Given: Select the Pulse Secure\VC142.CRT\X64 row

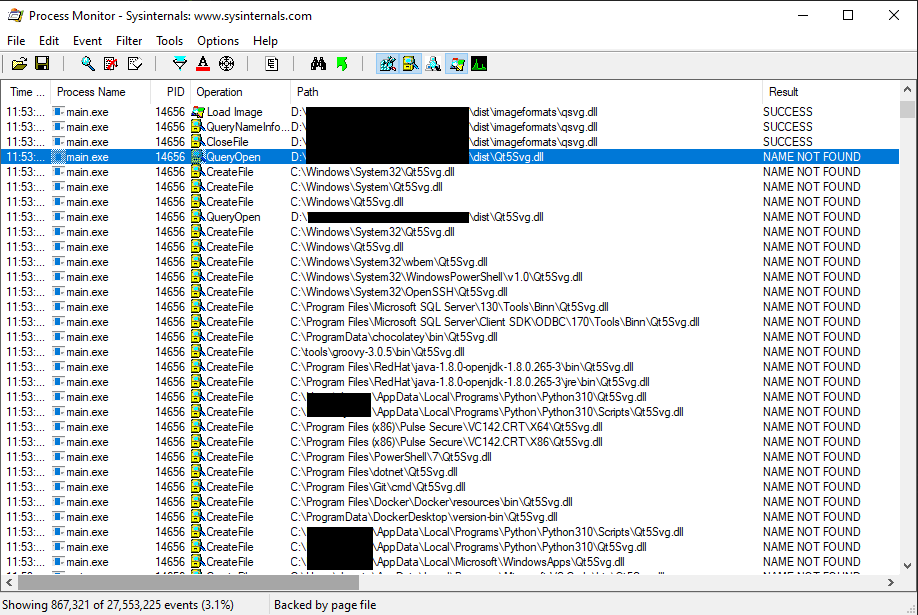Looking at the screenshot, I should pos(450,427).
